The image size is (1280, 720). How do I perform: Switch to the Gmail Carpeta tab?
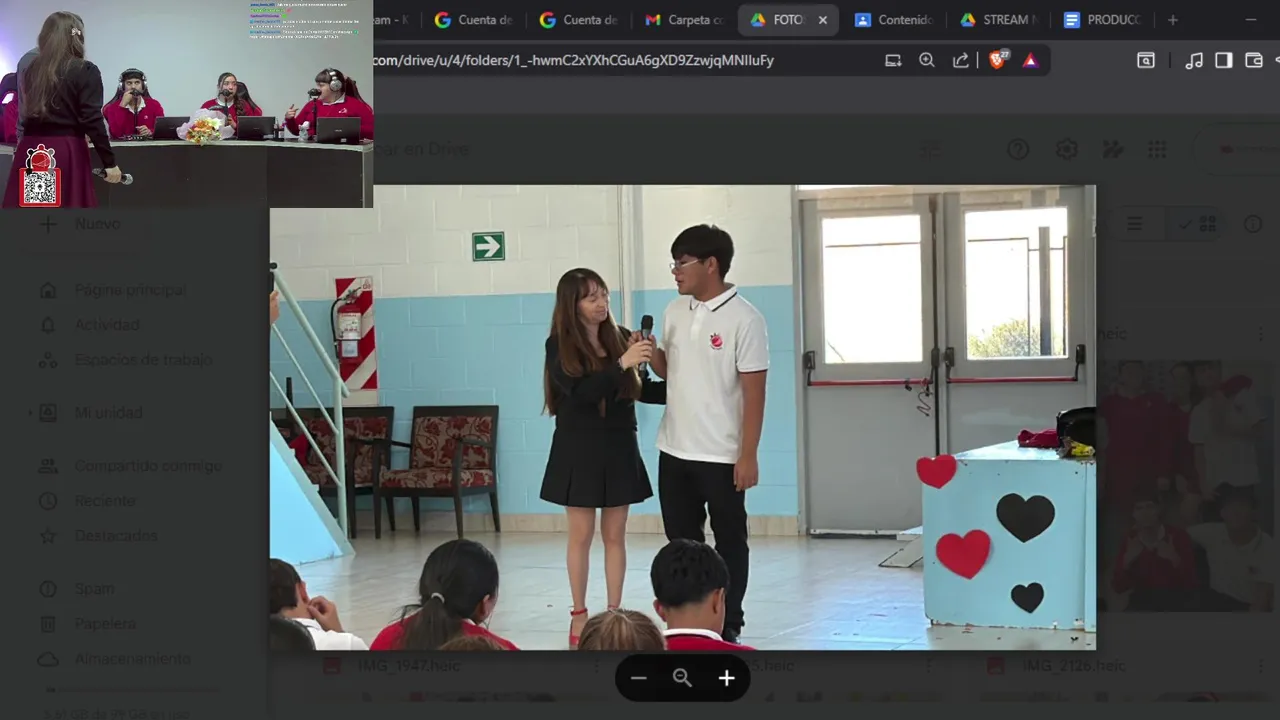tap(684, 20)
